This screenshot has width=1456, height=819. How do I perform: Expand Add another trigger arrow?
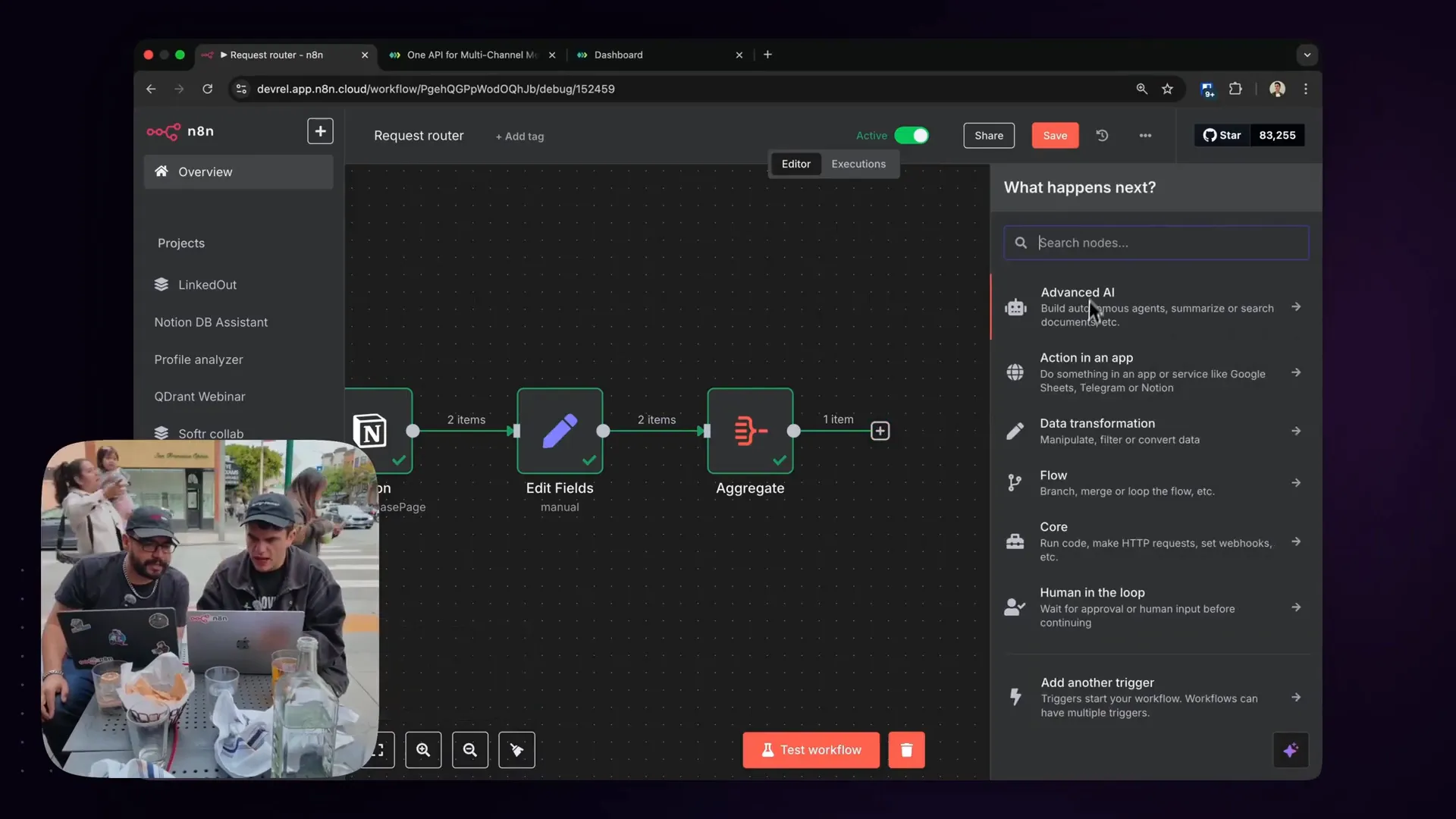point(1296,697)
